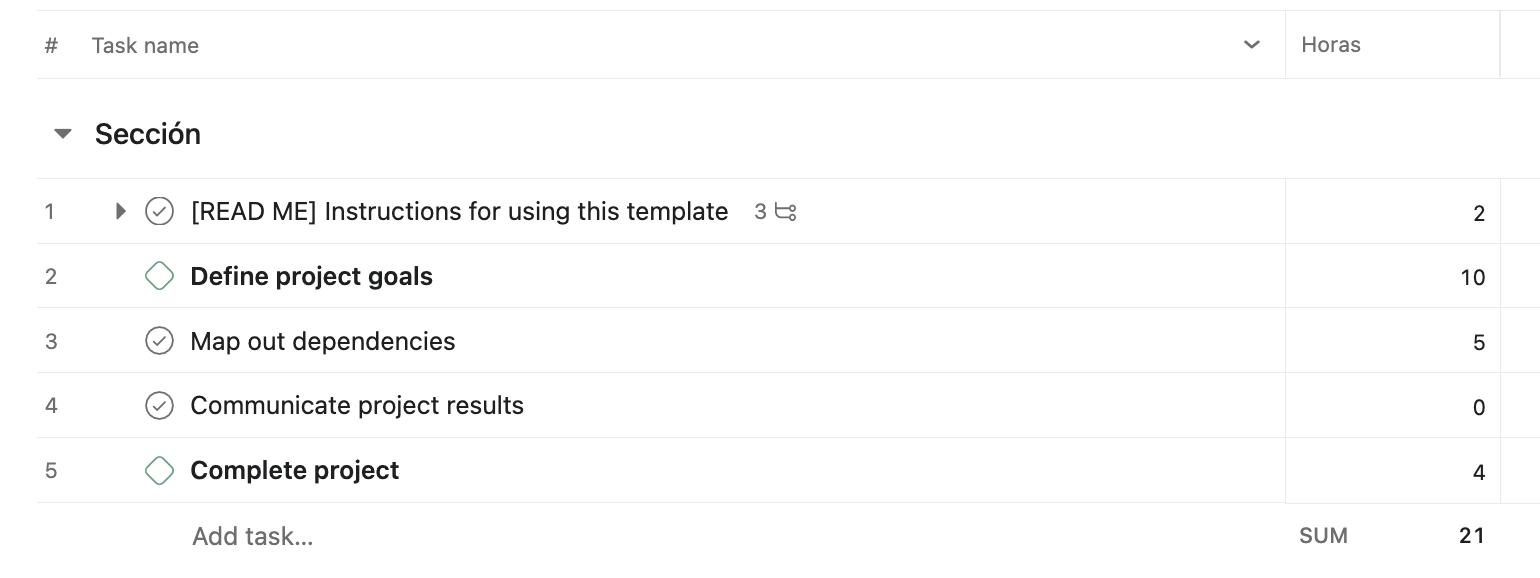Click the Define project goals milestone icon
The width and height of the screenshot is (1540, 578).
[x=159, y=277]
